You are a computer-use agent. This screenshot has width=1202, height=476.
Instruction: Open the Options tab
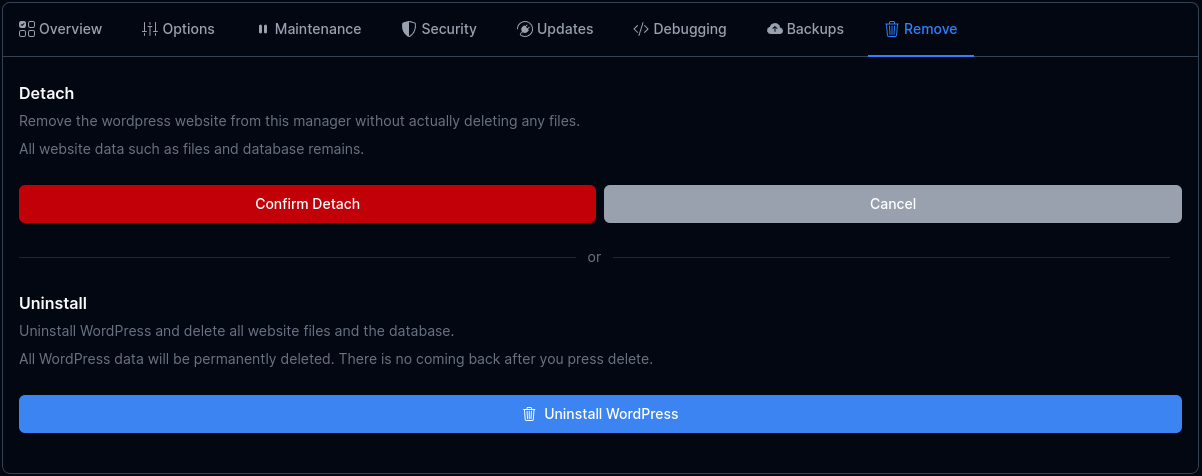coord(188,29)
